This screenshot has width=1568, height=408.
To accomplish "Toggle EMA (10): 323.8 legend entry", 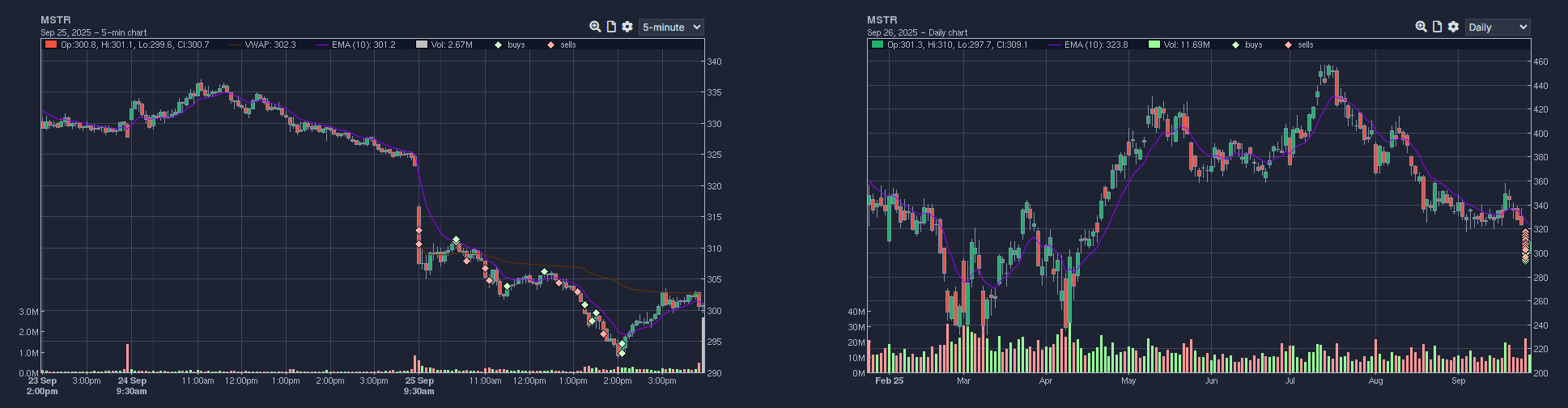I will [x=1088, y=45].
